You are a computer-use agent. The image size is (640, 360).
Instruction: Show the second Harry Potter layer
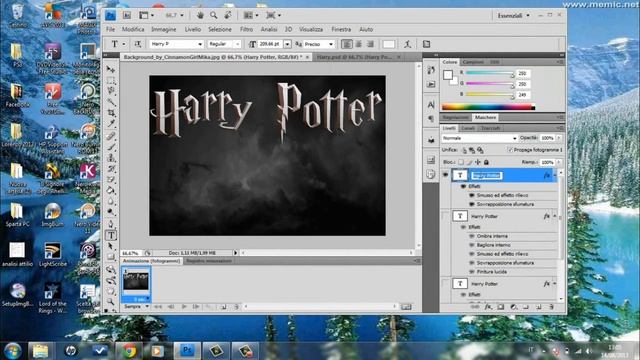(x=445, y=216)
